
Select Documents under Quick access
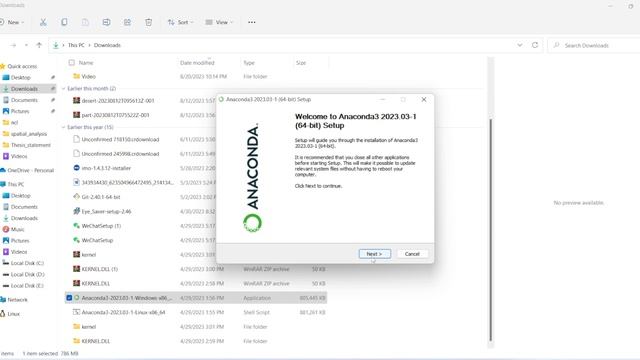pos(24,100)
